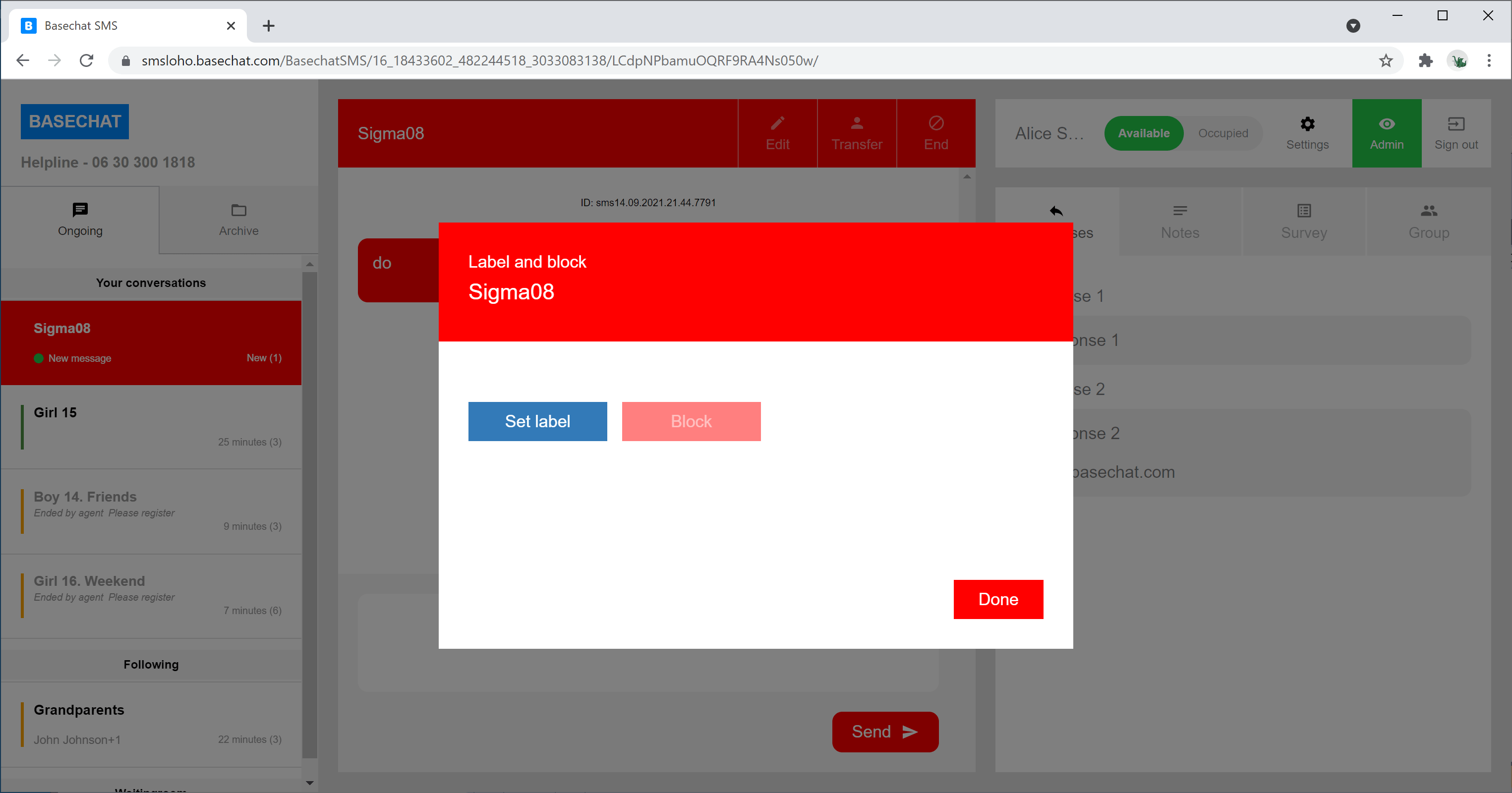Switch status to Available

pos(1143,133)
